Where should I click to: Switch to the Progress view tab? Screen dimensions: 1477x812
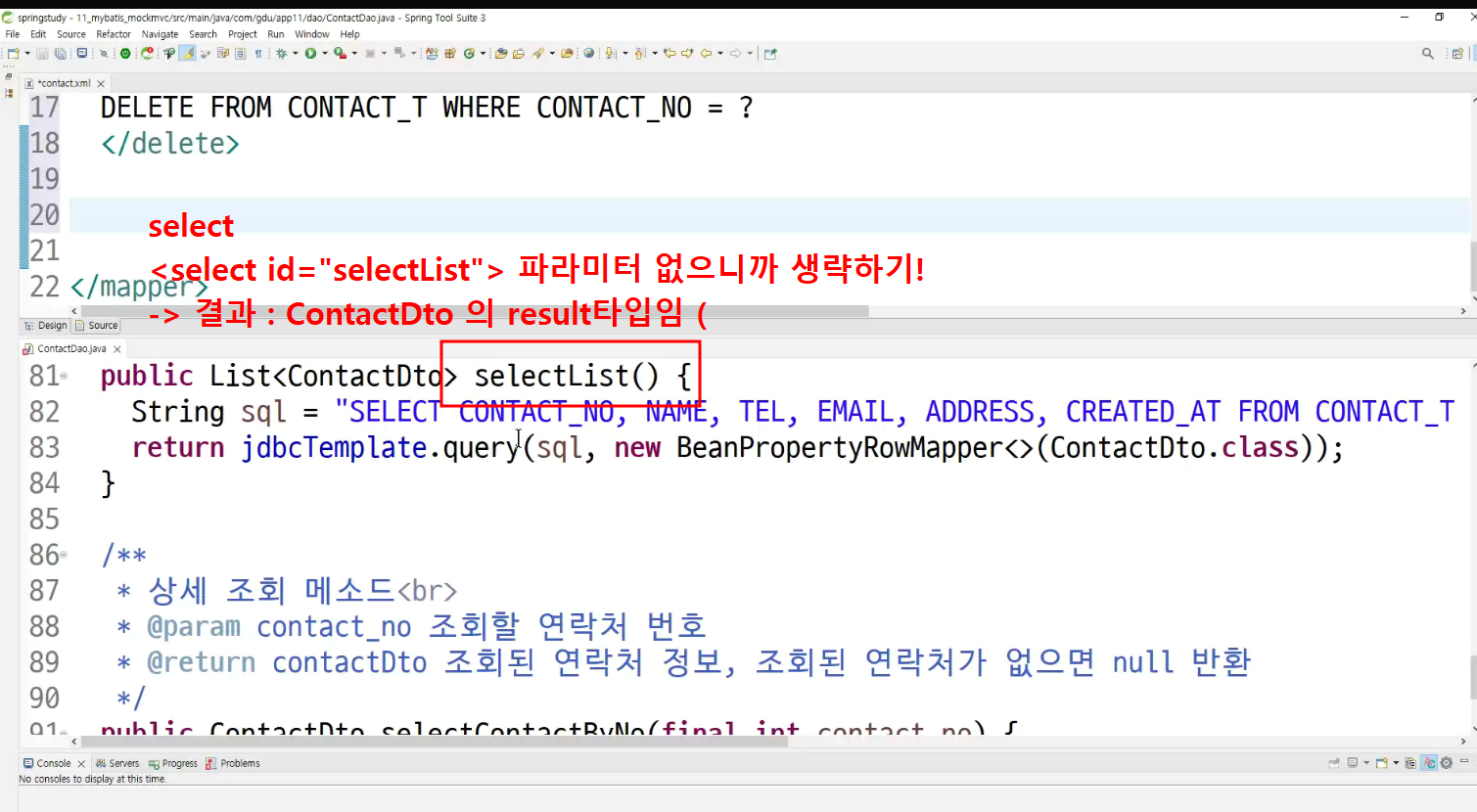coord(173,763)
